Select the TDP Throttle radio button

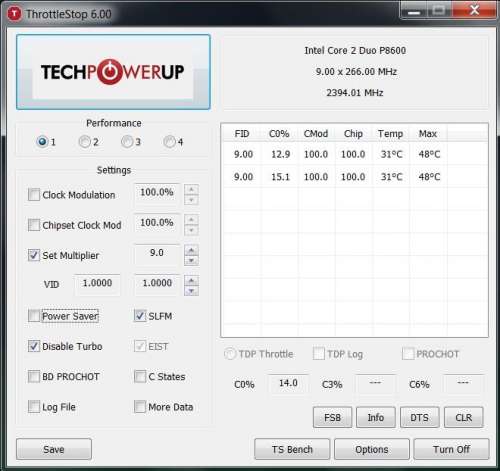tap(230, 354)
